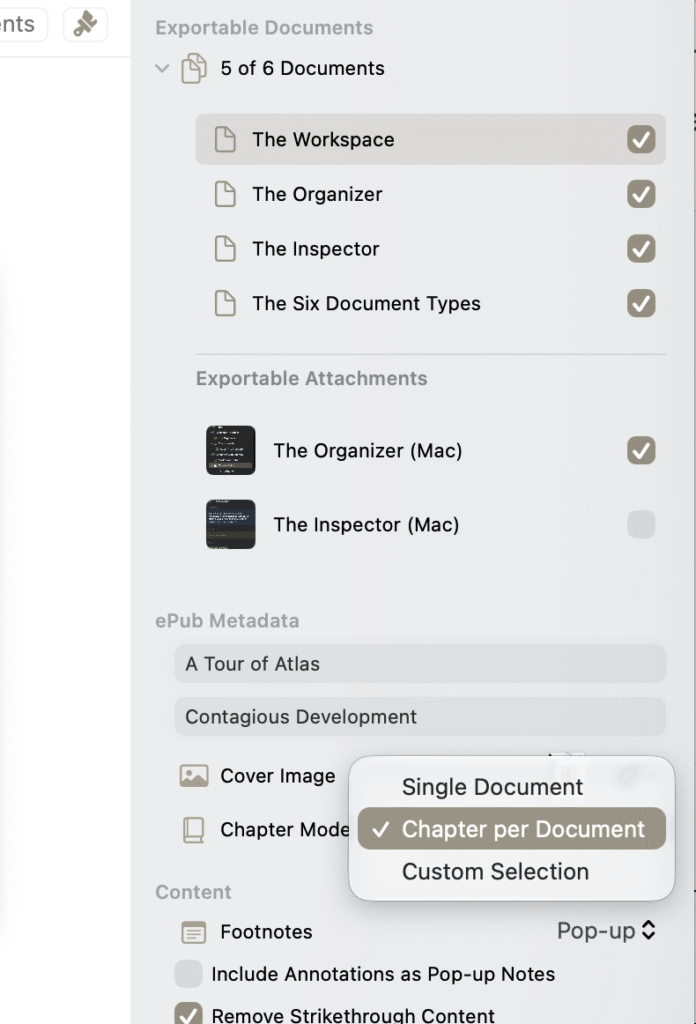Screen dimensions: 696x1024
Task: Click the Footnotes icon
Action: (x=193, y=933)
